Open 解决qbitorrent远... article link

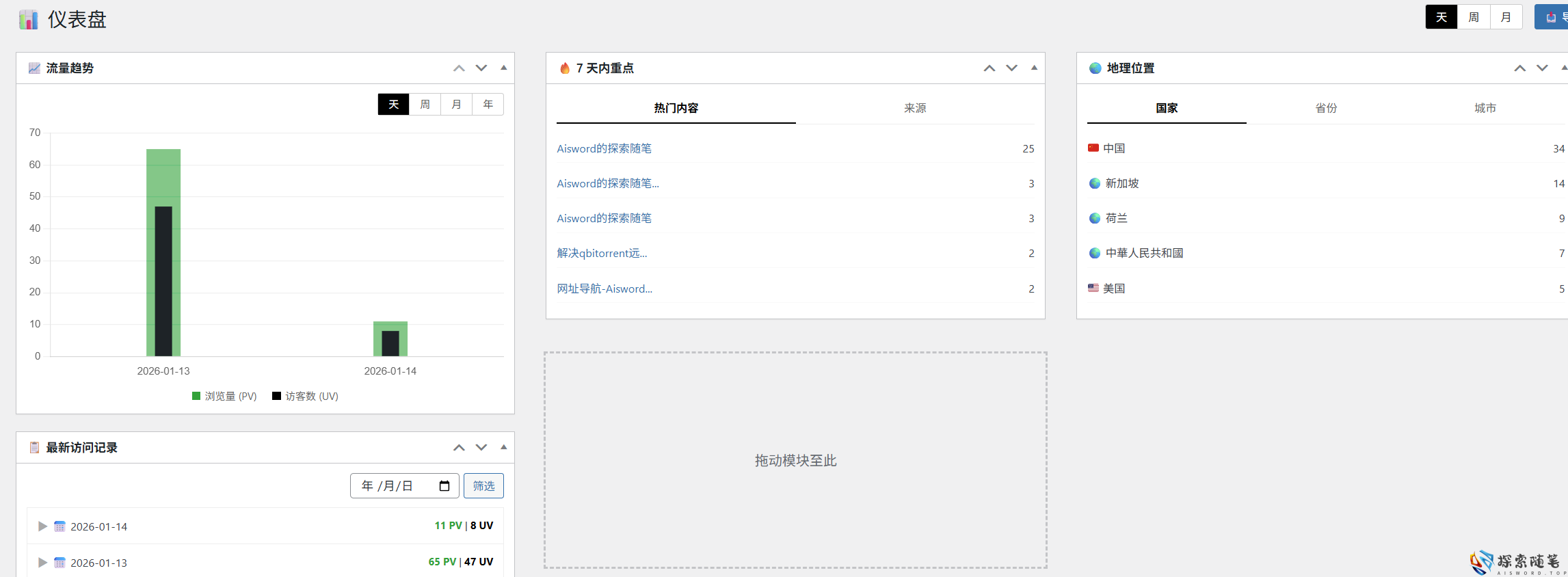pyautogui.click(x=602, y=253)
